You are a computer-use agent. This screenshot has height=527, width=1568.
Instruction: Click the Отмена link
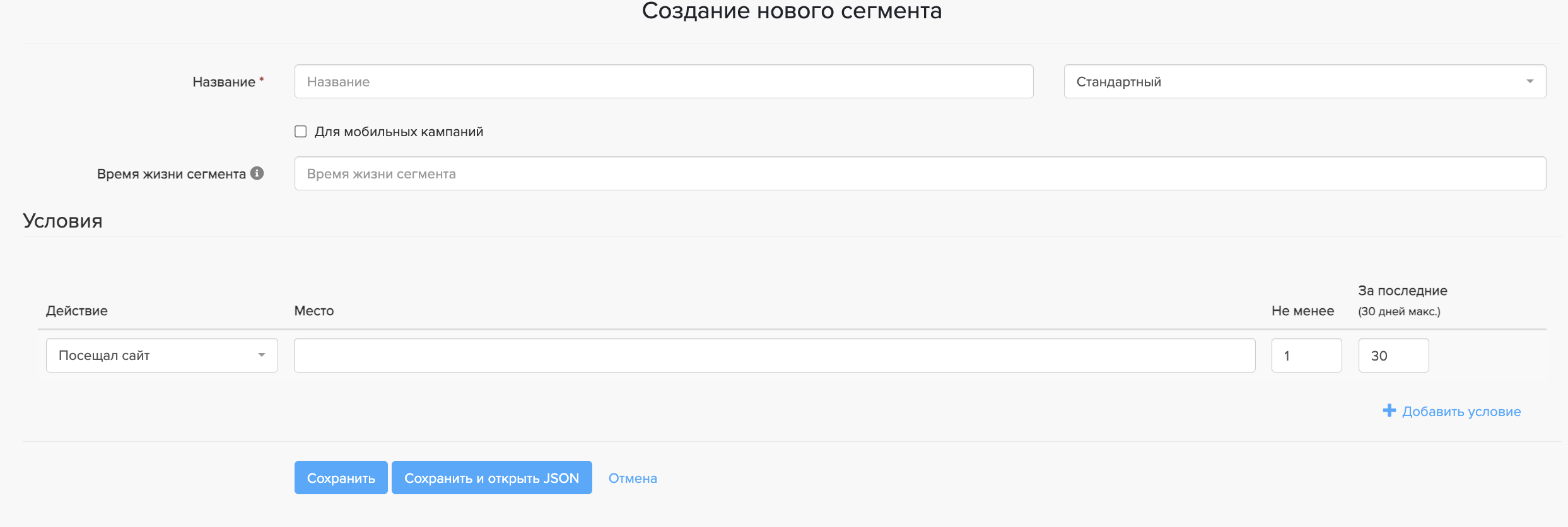[633, 478]
